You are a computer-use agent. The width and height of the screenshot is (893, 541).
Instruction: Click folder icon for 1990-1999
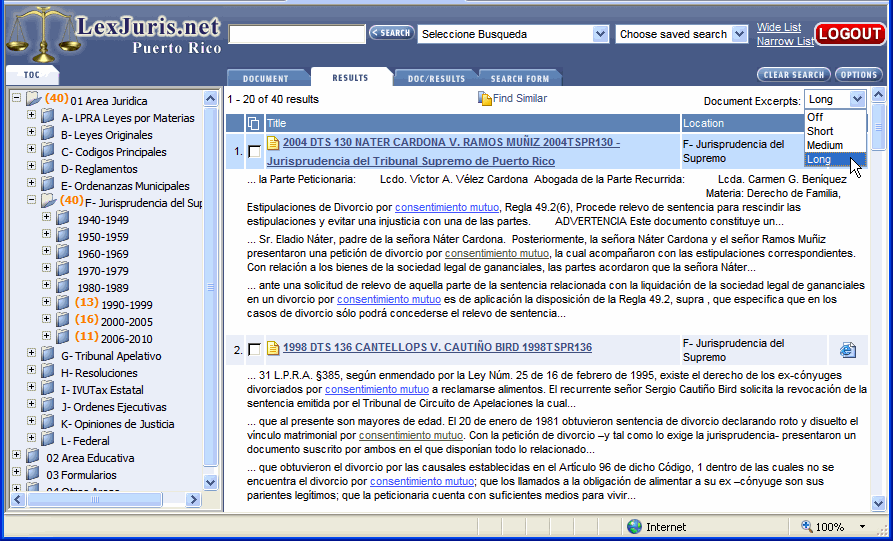(x=63, y=304)
